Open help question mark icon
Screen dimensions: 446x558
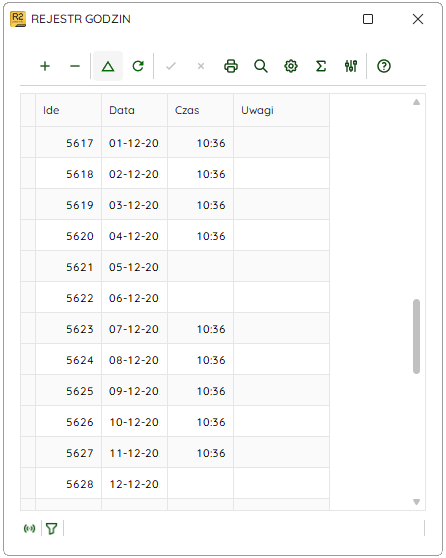tap(384, 66)
